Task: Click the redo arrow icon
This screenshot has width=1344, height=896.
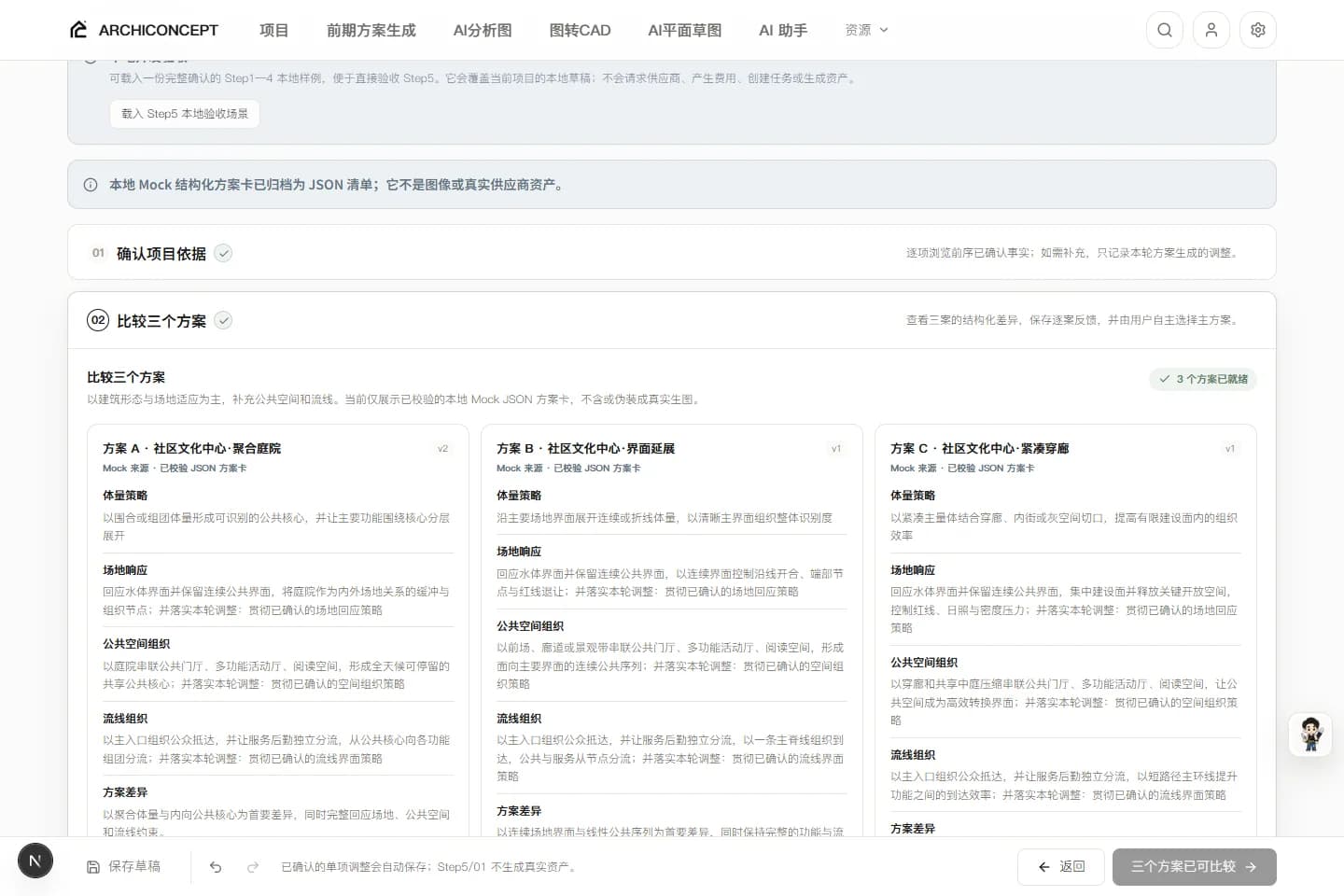Action: pos(253,867)
